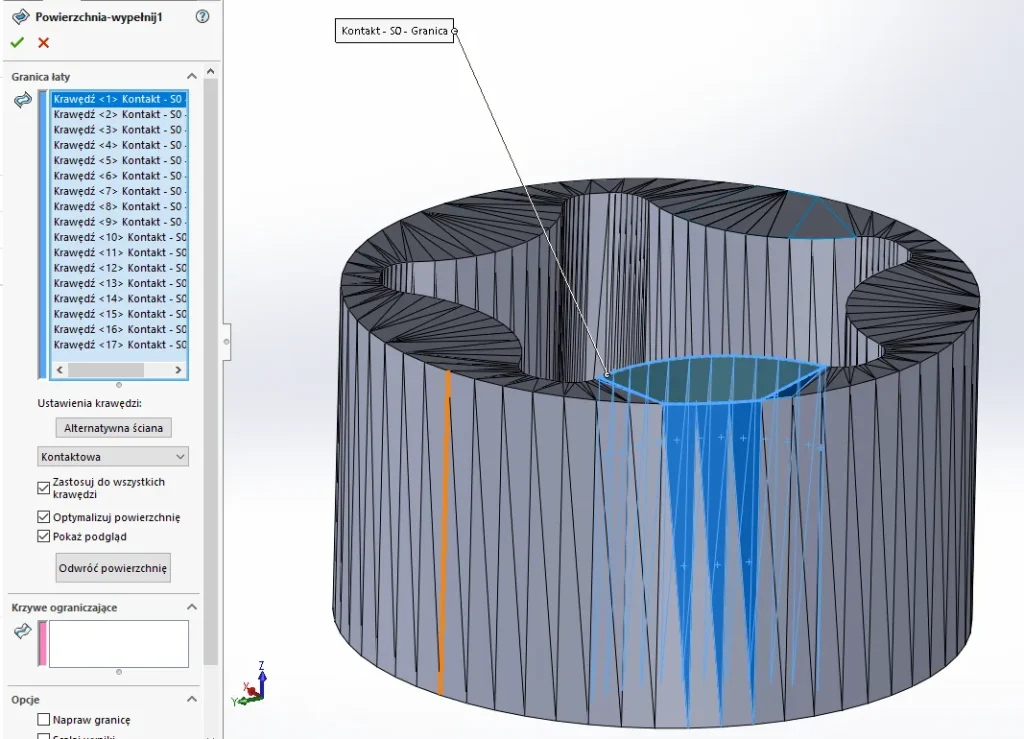Collapse the Opcje section
Screen dimensions: 1024x739
click(x=191, y=699)
